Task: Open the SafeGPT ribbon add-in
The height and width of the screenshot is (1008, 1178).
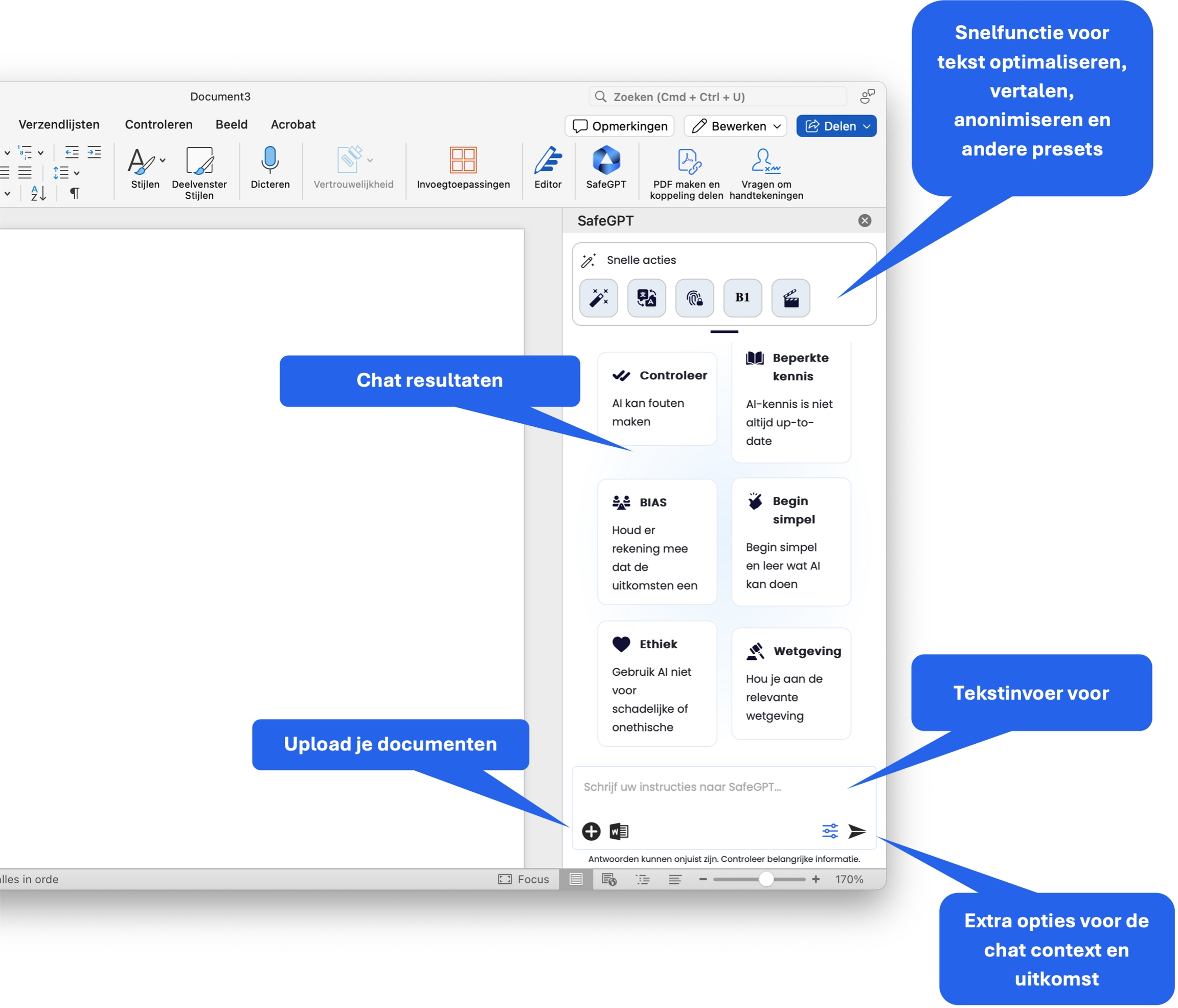Action: (606, 168)
